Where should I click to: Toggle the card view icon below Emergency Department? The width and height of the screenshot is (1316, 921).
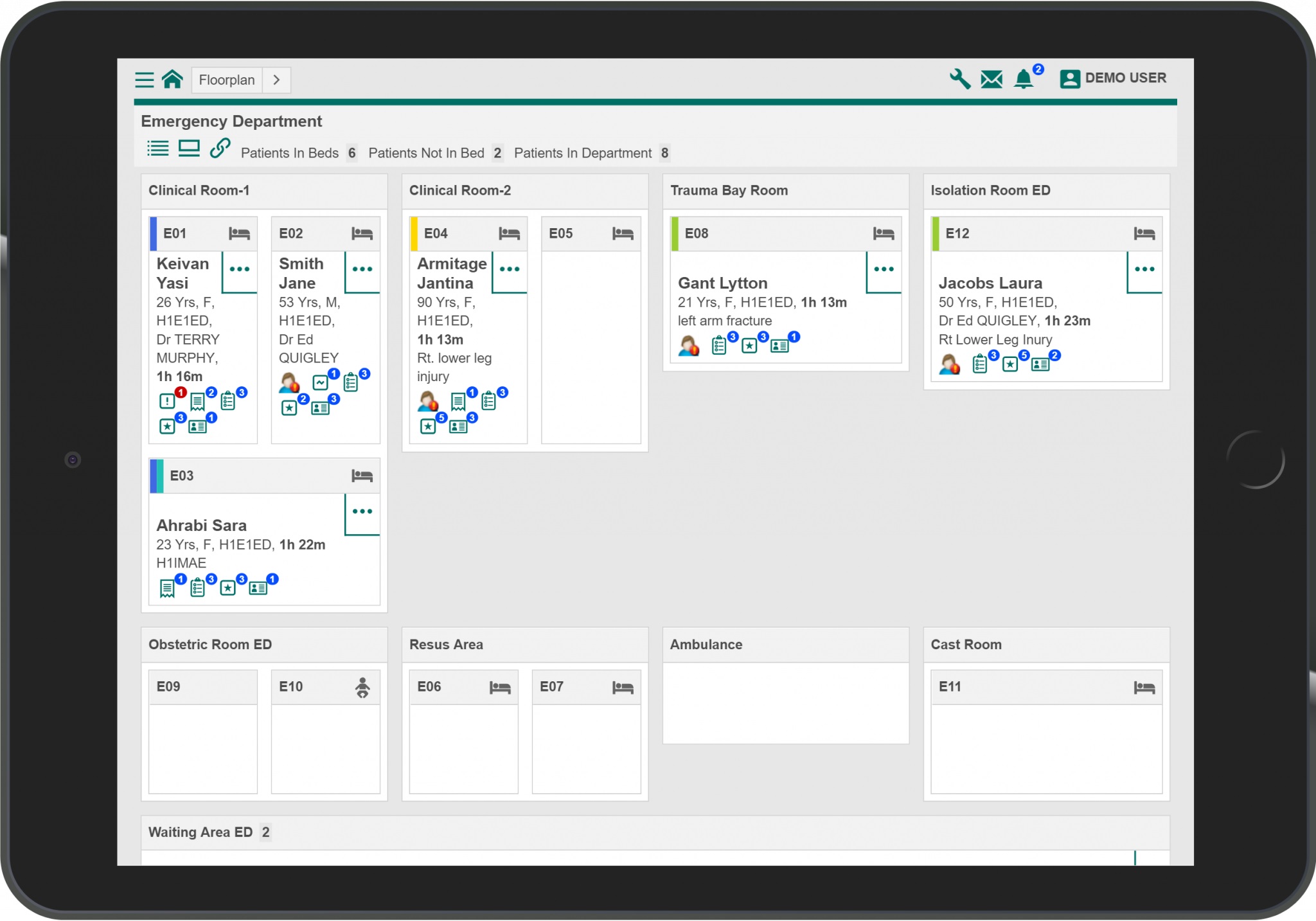click(x=190, y=148)
